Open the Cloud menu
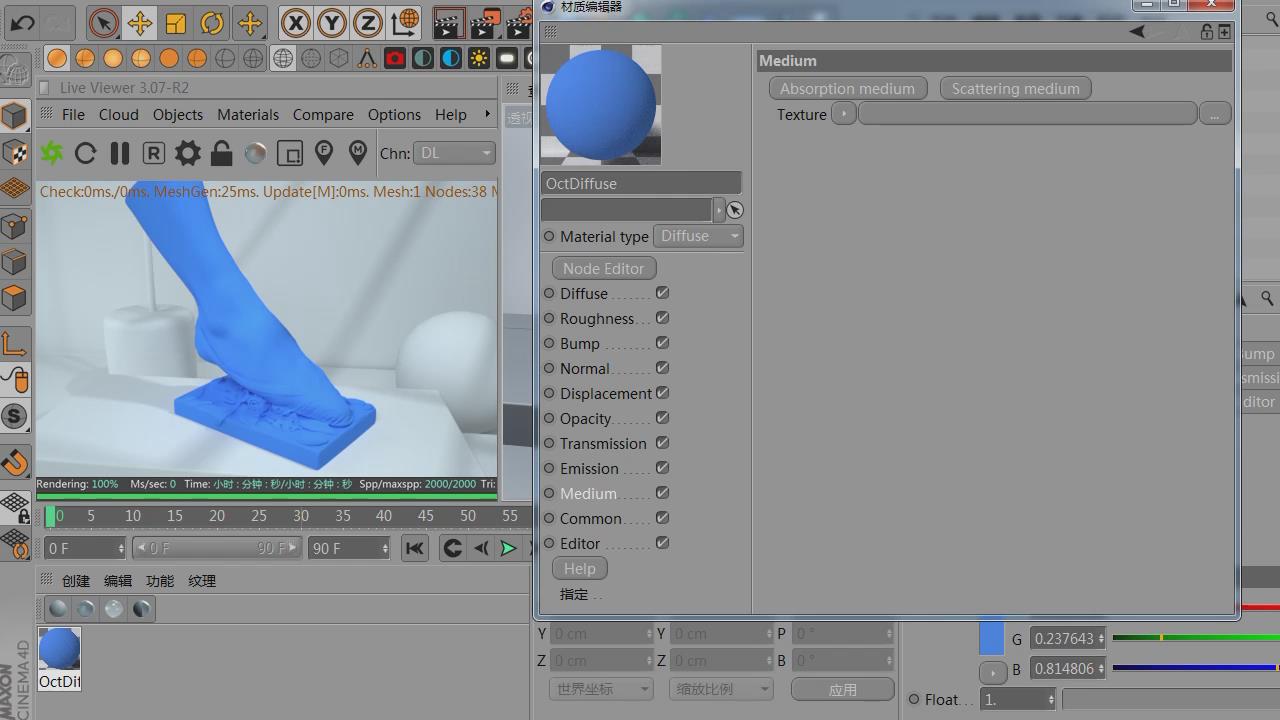1280x720 pixels. tap(118, 115)
